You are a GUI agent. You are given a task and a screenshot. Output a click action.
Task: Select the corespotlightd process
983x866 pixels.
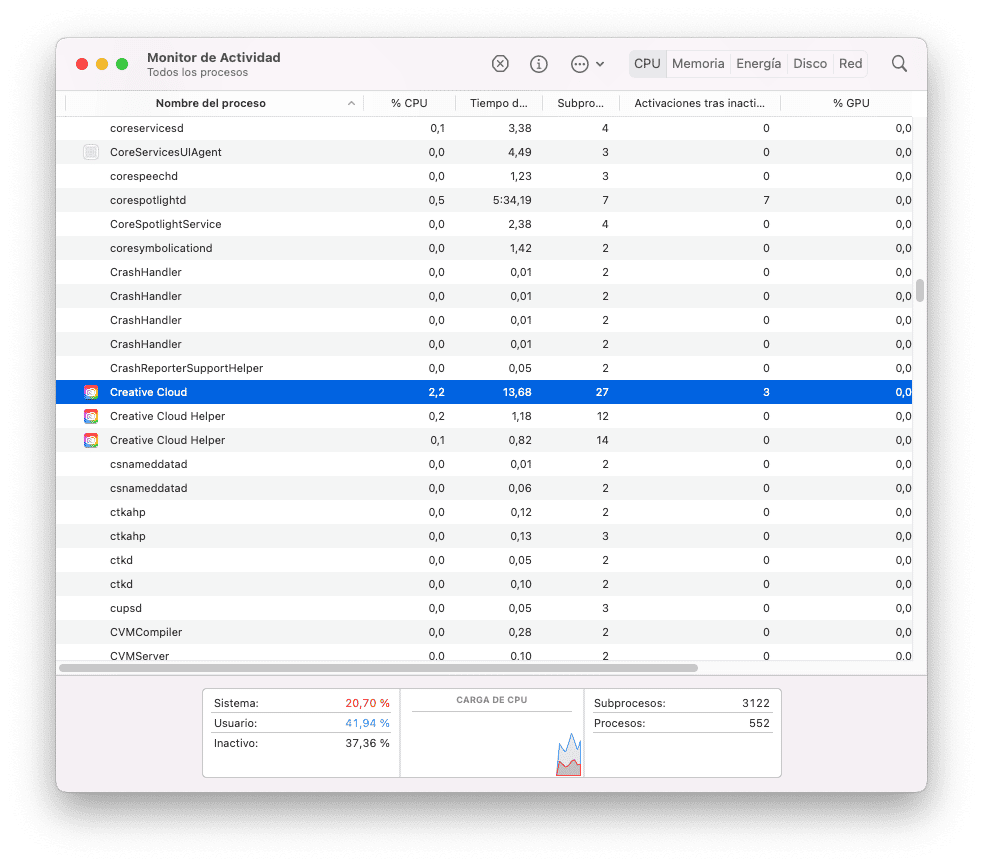click(484, 201)
